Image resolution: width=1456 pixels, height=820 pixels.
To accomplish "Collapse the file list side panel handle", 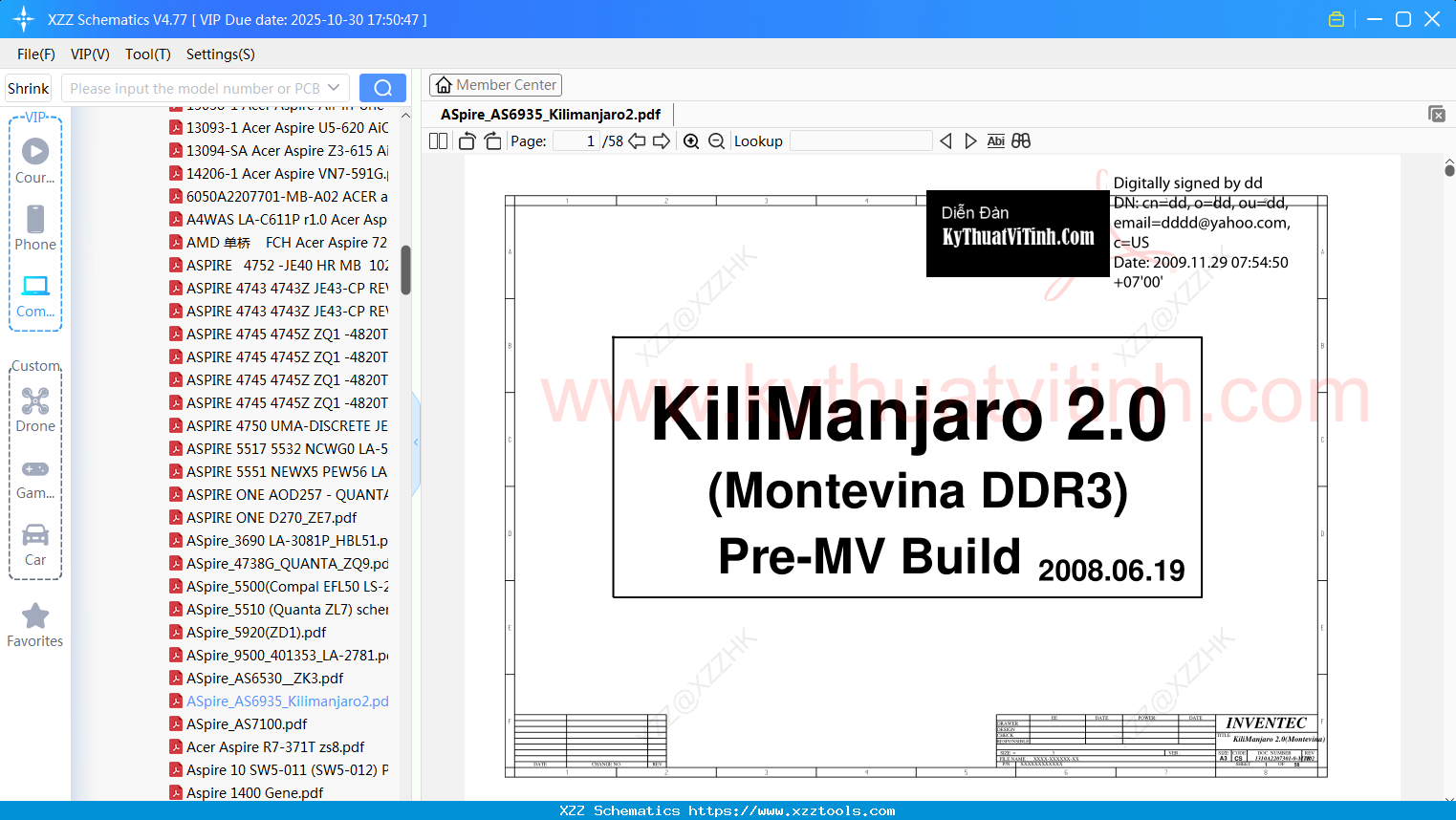I will pyautogui.click(x=416, y=442).
